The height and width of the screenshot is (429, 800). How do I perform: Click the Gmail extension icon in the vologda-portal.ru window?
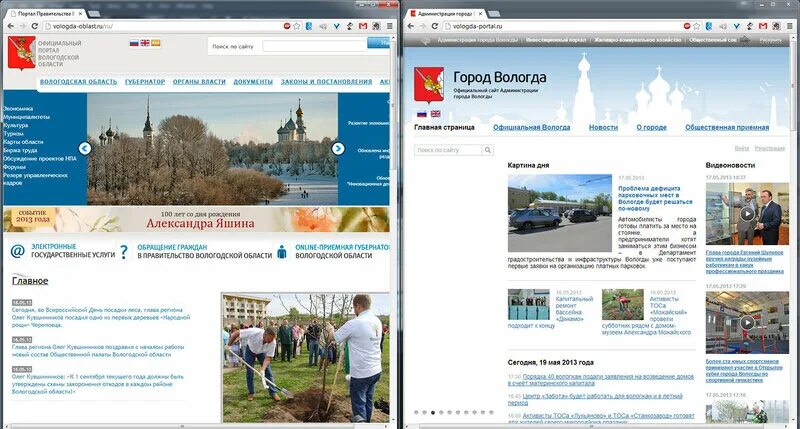[x=763, y=26]
